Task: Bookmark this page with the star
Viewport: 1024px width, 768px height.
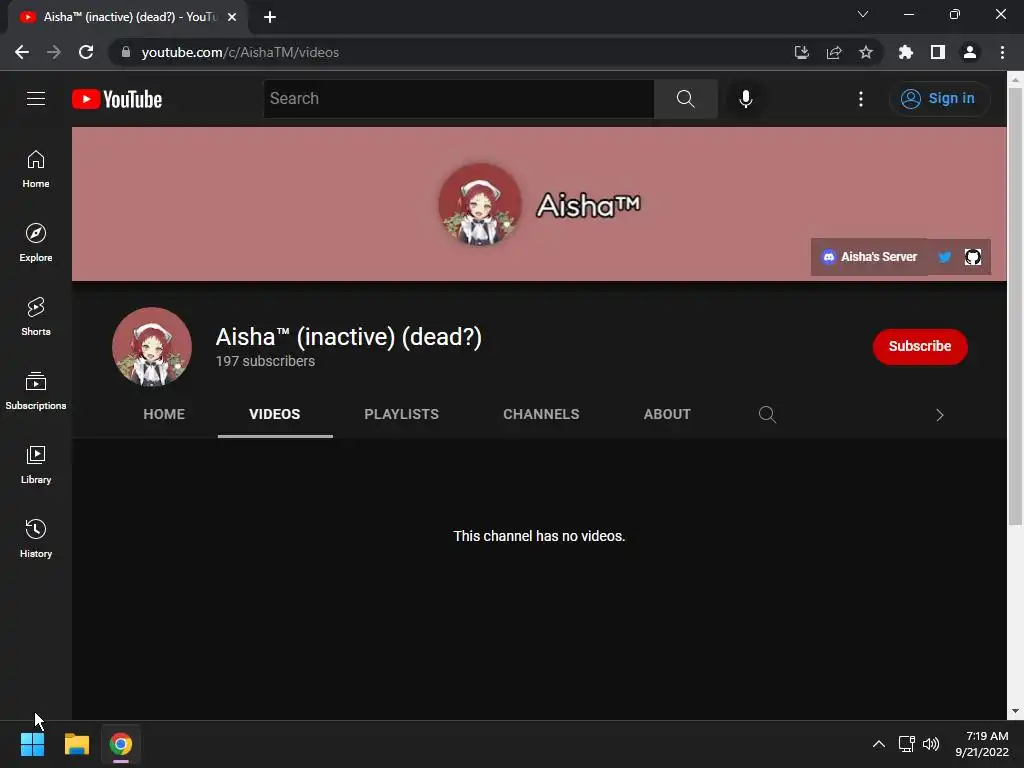Action: 865,52
